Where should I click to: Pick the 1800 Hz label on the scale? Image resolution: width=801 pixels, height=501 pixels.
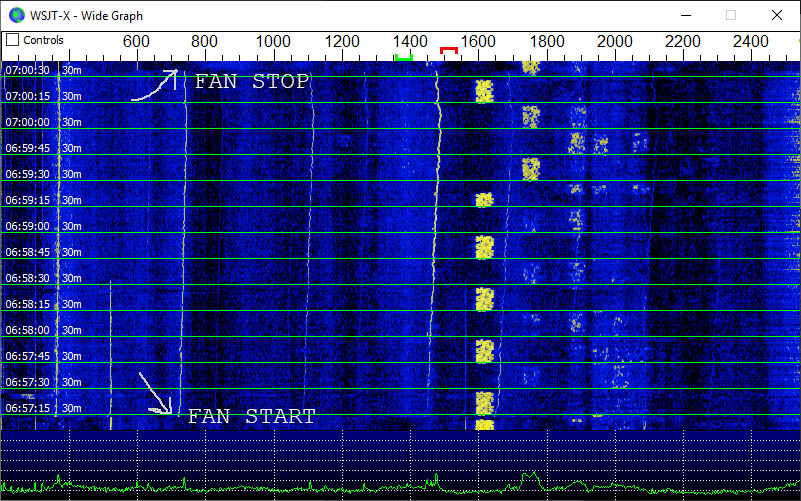pyautogui.click(x=546, y=41)
